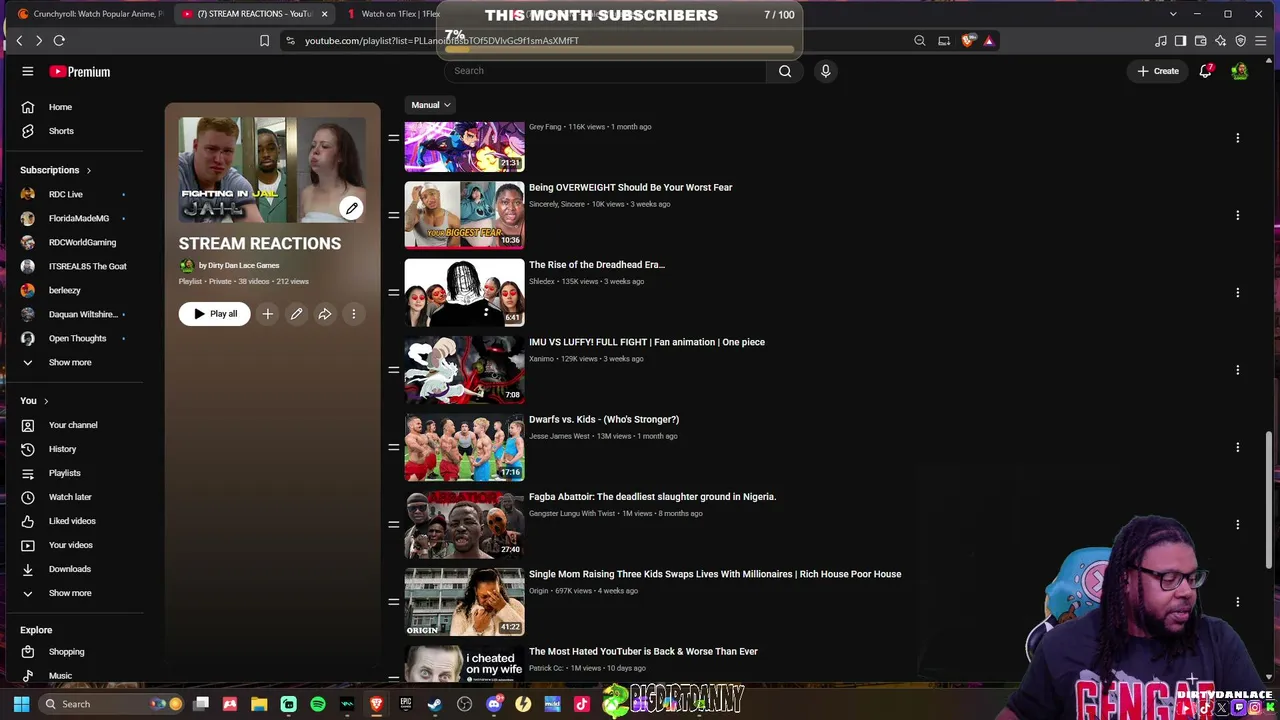Open Spotify from the taskbar
The width and height of the screenshot is (1280, 720).
pos(318,704)
